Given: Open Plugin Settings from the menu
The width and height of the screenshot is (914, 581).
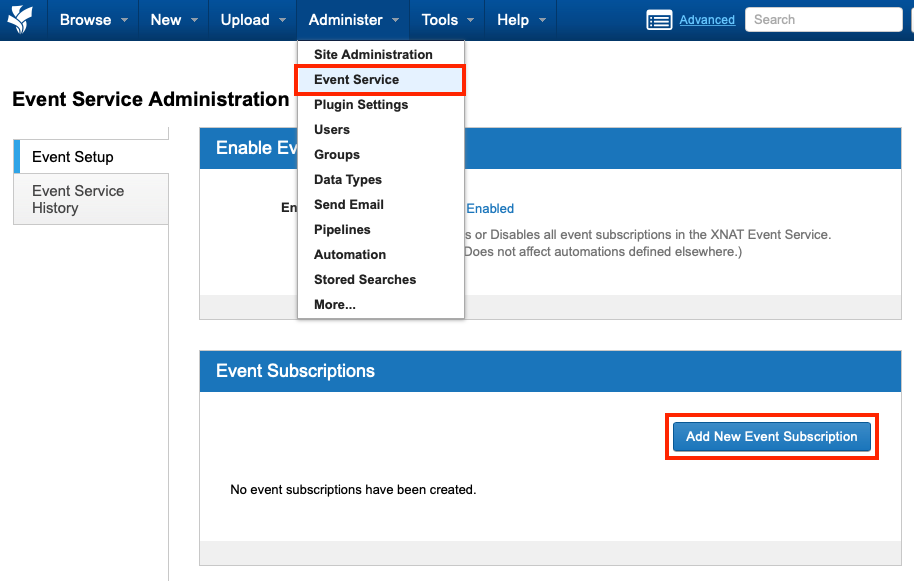Looking at the screenshot, I should [361, 105].
